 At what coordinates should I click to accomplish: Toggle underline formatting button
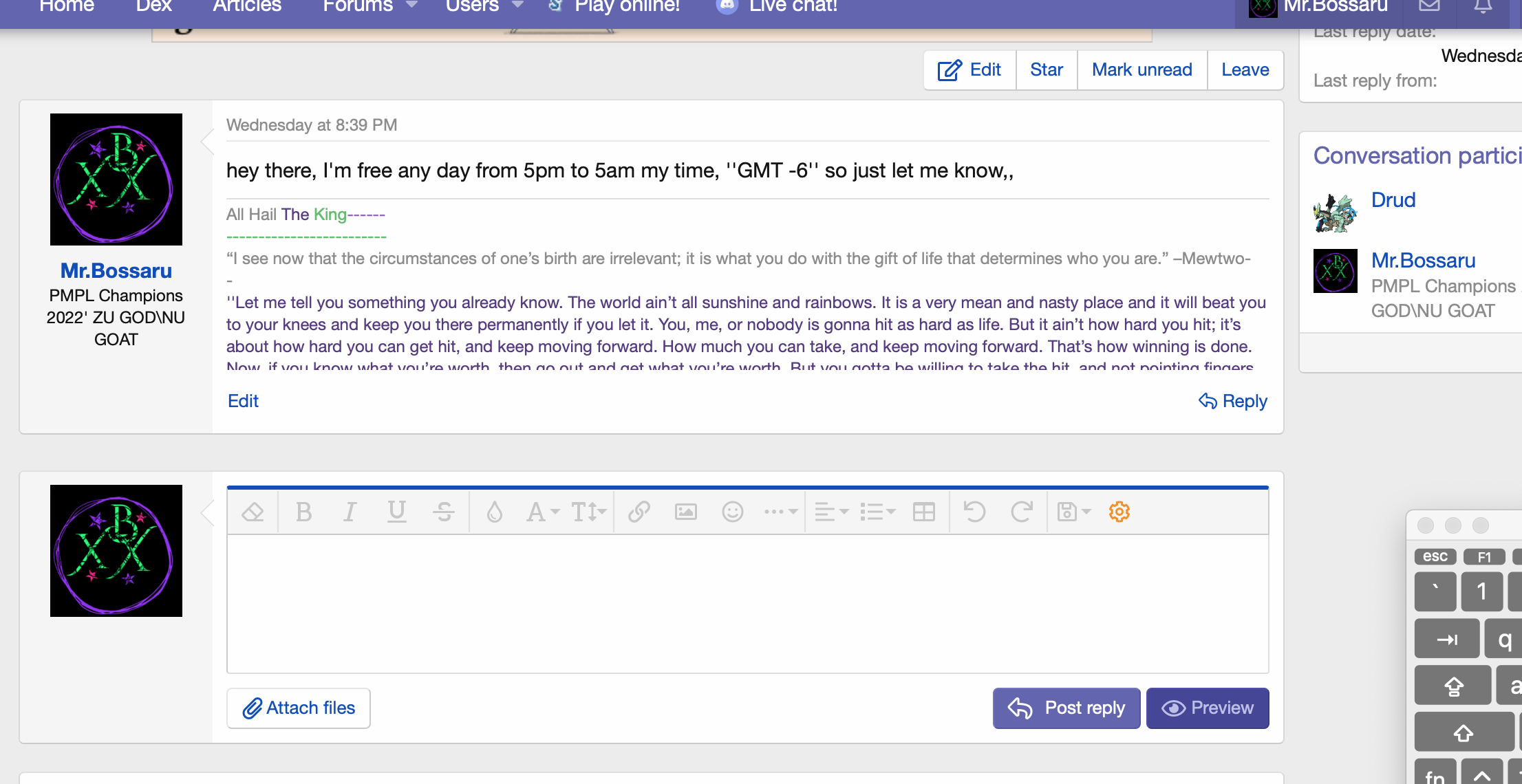coord(396,512)
